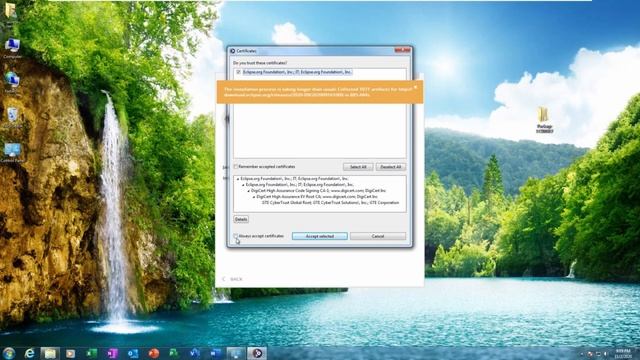Collapse top Eclipse.org Foundation tree node
This screenshot has height=360, width=640.
[x=238, y=179]
